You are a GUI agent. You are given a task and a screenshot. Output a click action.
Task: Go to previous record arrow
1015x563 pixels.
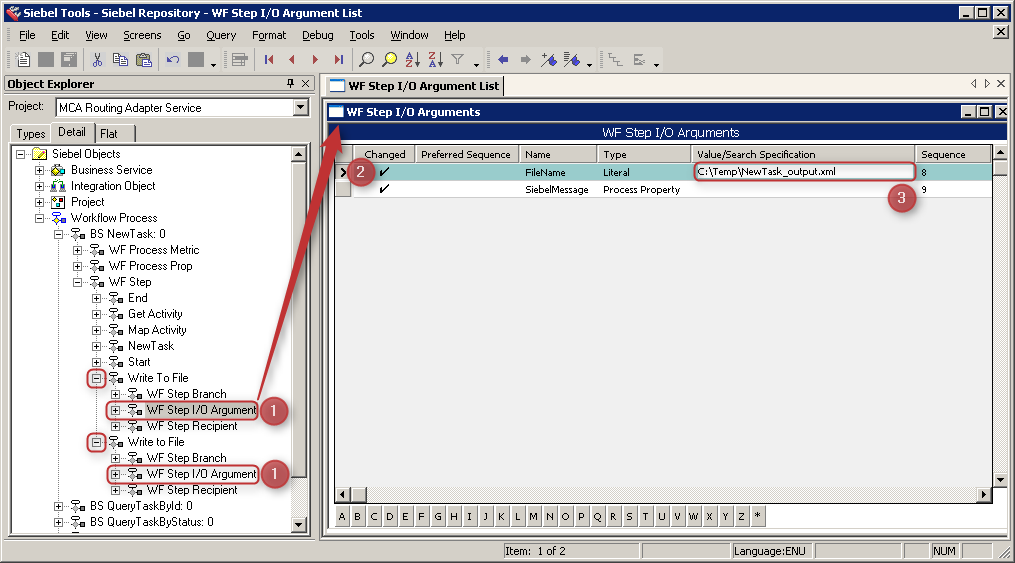(292, 60)
